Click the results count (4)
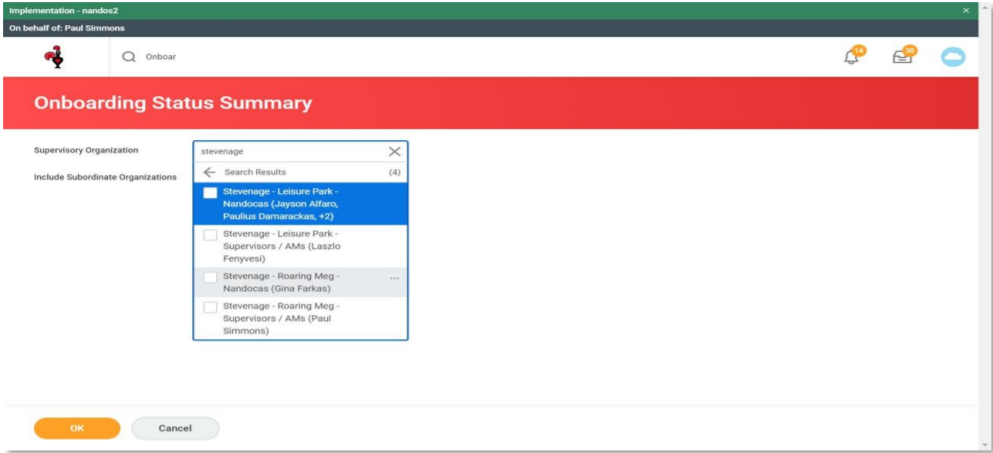This screenshot has height=453, width=993. pyautogui.click(x=394, y=172)
